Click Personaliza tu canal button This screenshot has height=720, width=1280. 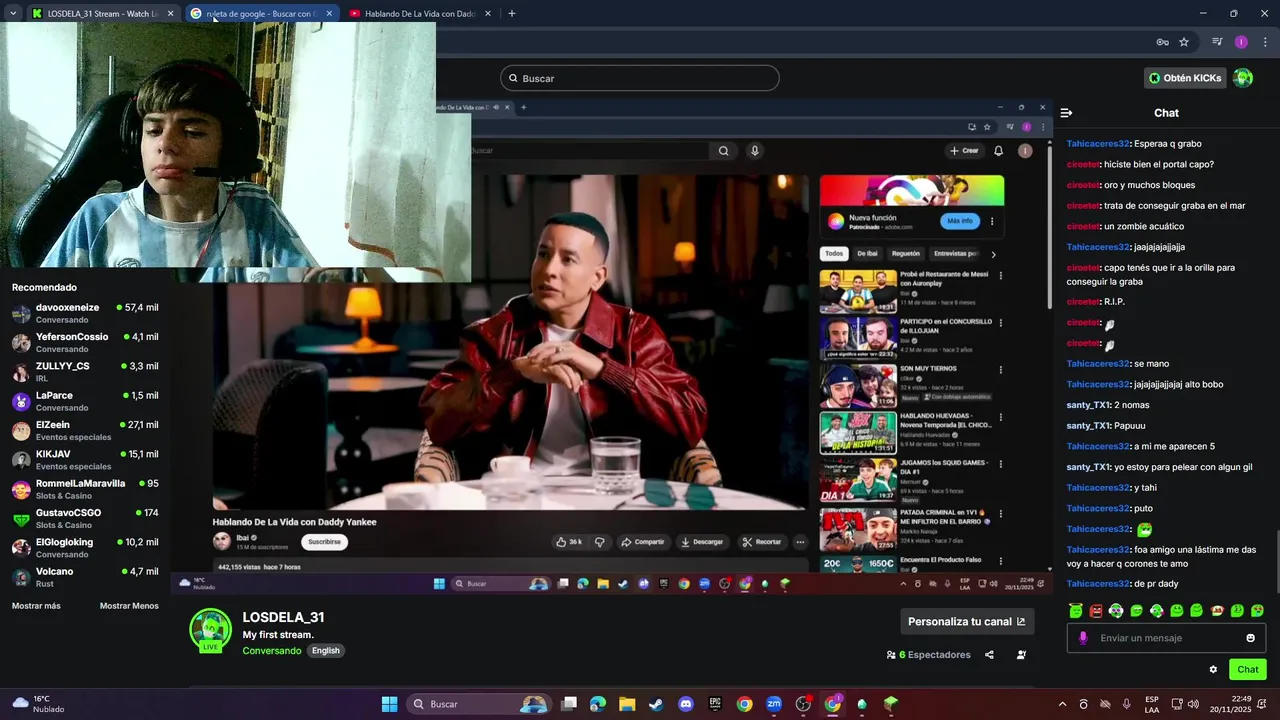[967, 621]
